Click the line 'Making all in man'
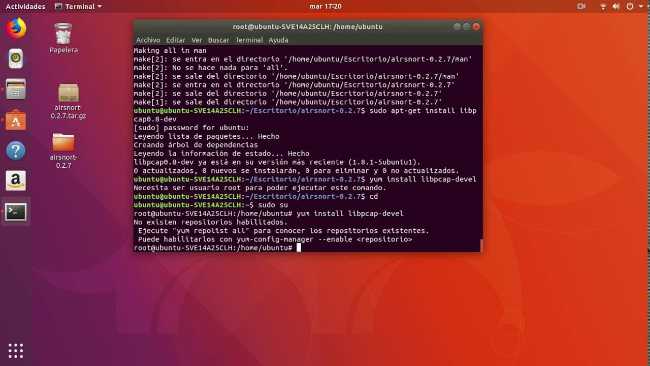 [170, 51]
